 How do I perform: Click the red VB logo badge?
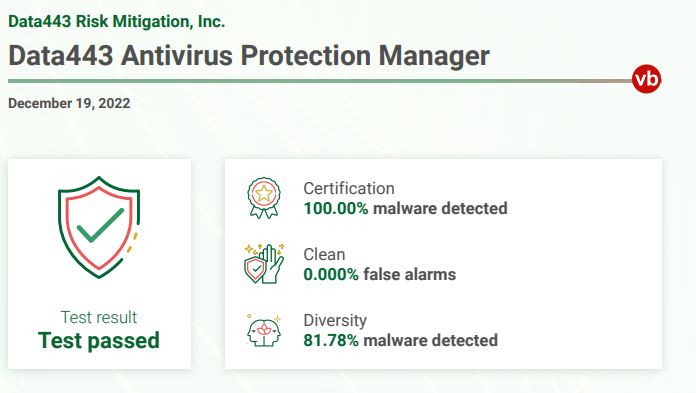tap(646, 79)
